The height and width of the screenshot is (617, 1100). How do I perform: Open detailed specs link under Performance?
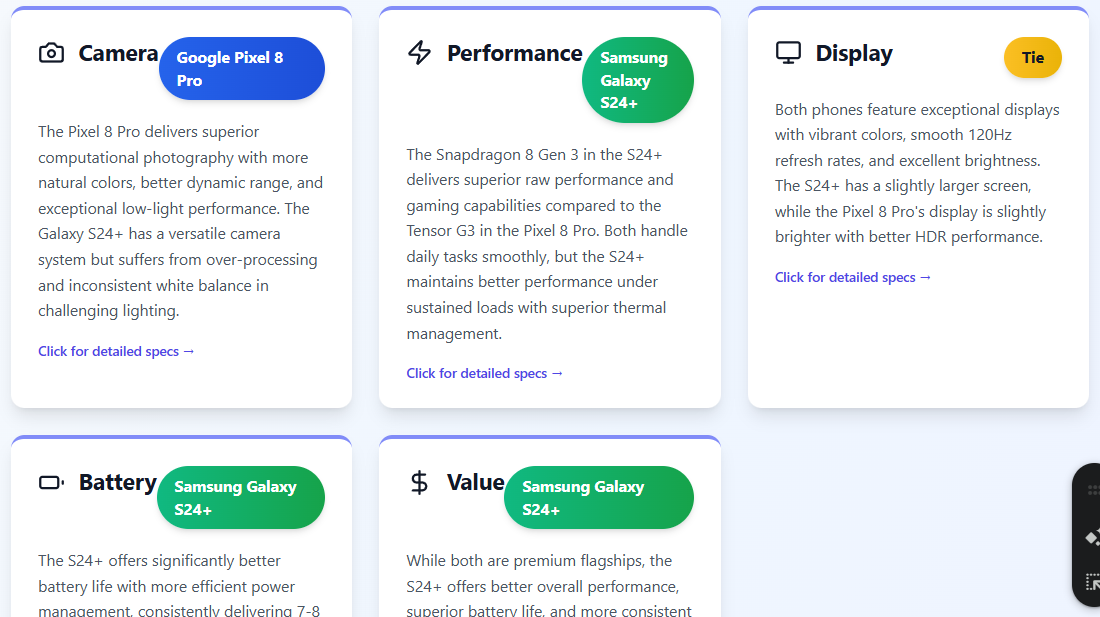click(484, 374)
